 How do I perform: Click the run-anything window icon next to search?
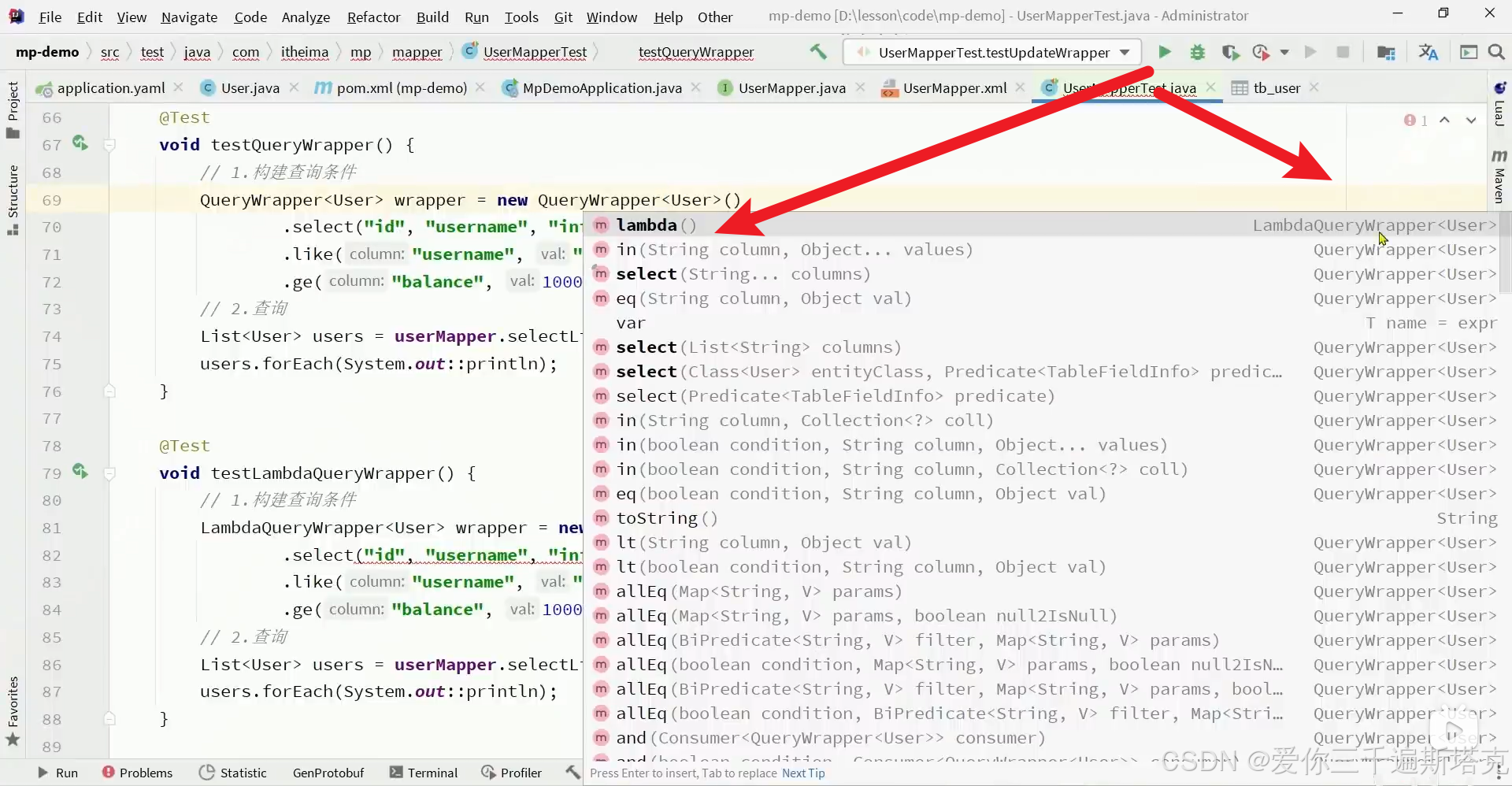1469,52
